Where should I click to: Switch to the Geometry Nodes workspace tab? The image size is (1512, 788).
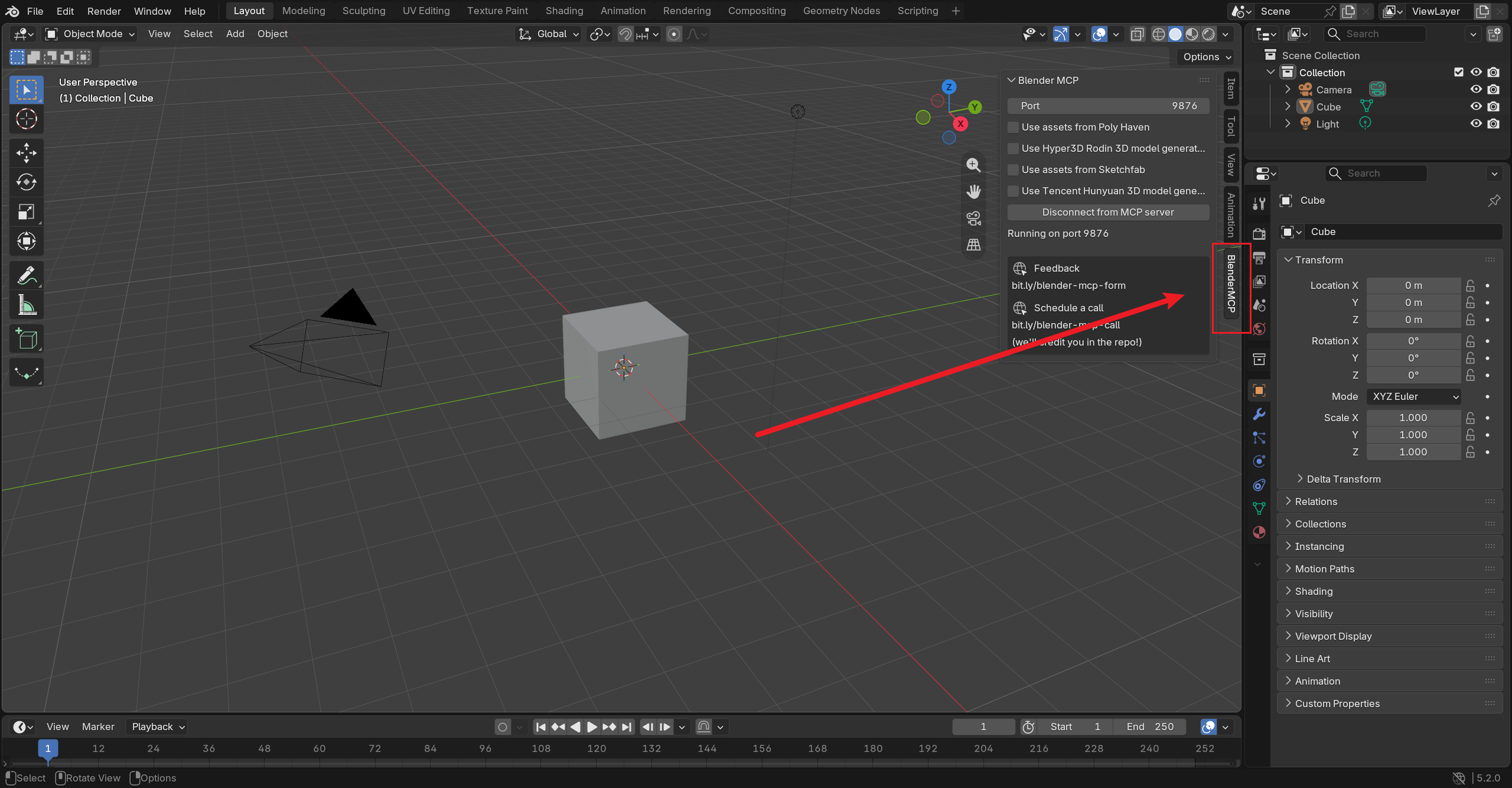841,11
